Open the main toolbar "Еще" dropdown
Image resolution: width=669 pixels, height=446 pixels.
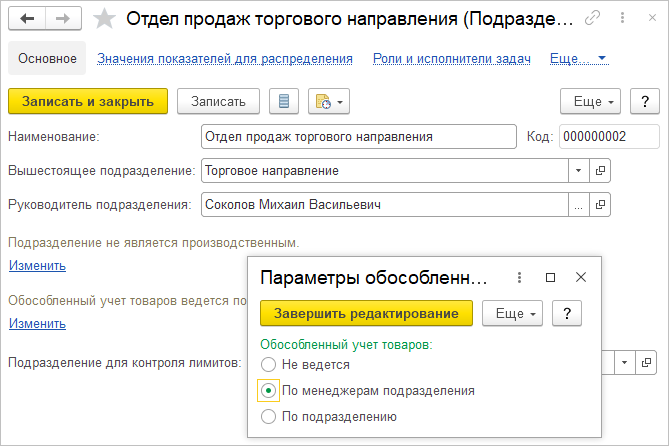(x=591, y=101)
